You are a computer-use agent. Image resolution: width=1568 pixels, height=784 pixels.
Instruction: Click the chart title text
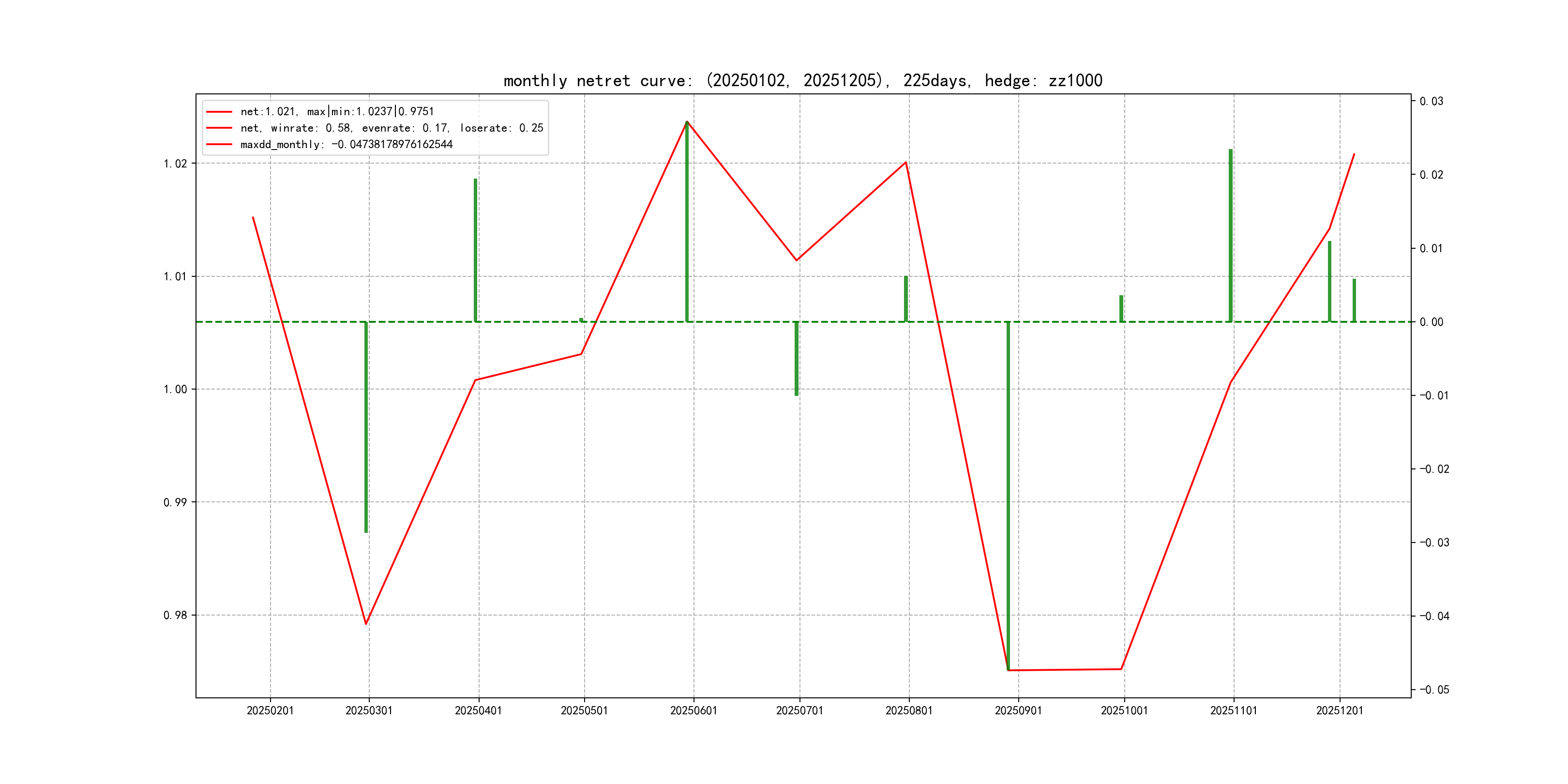[x=802, y=80]
